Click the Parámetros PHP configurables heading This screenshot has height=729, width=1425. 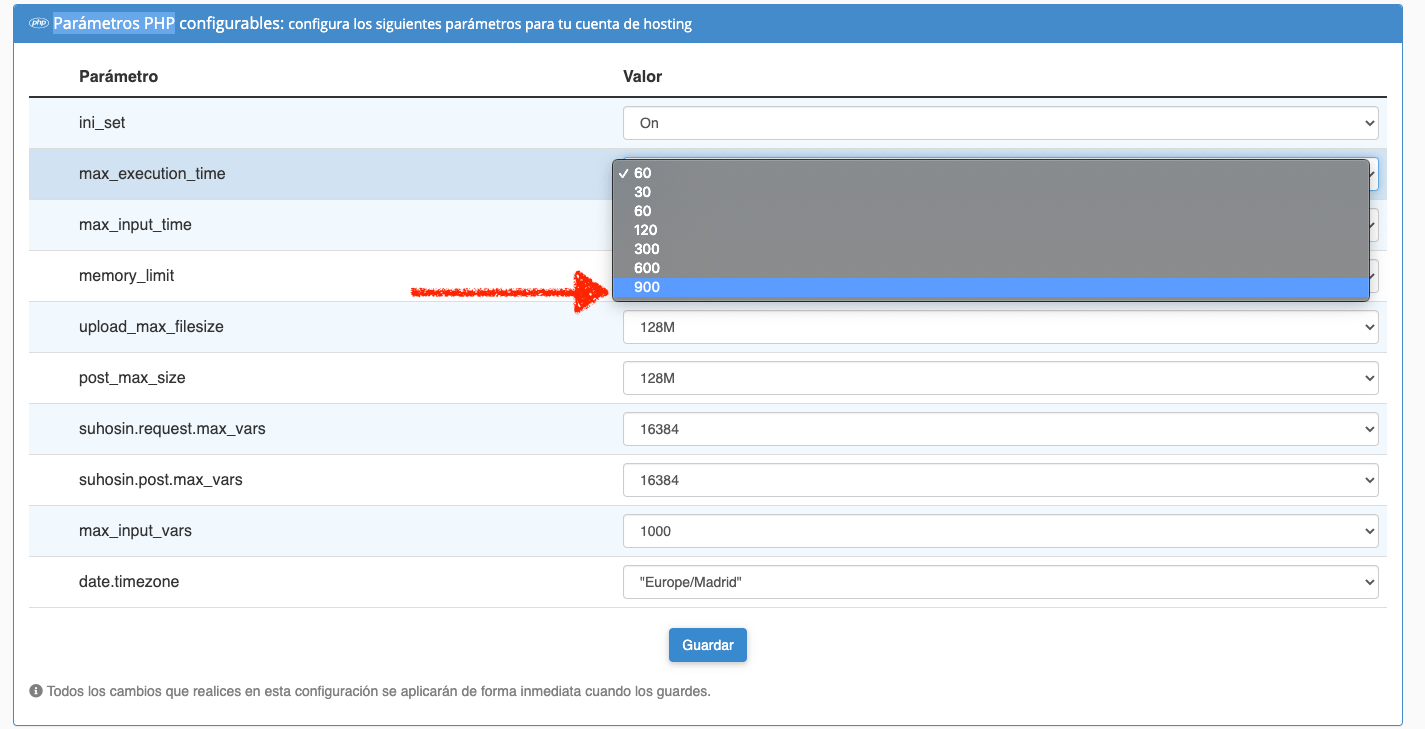[168, 24]
